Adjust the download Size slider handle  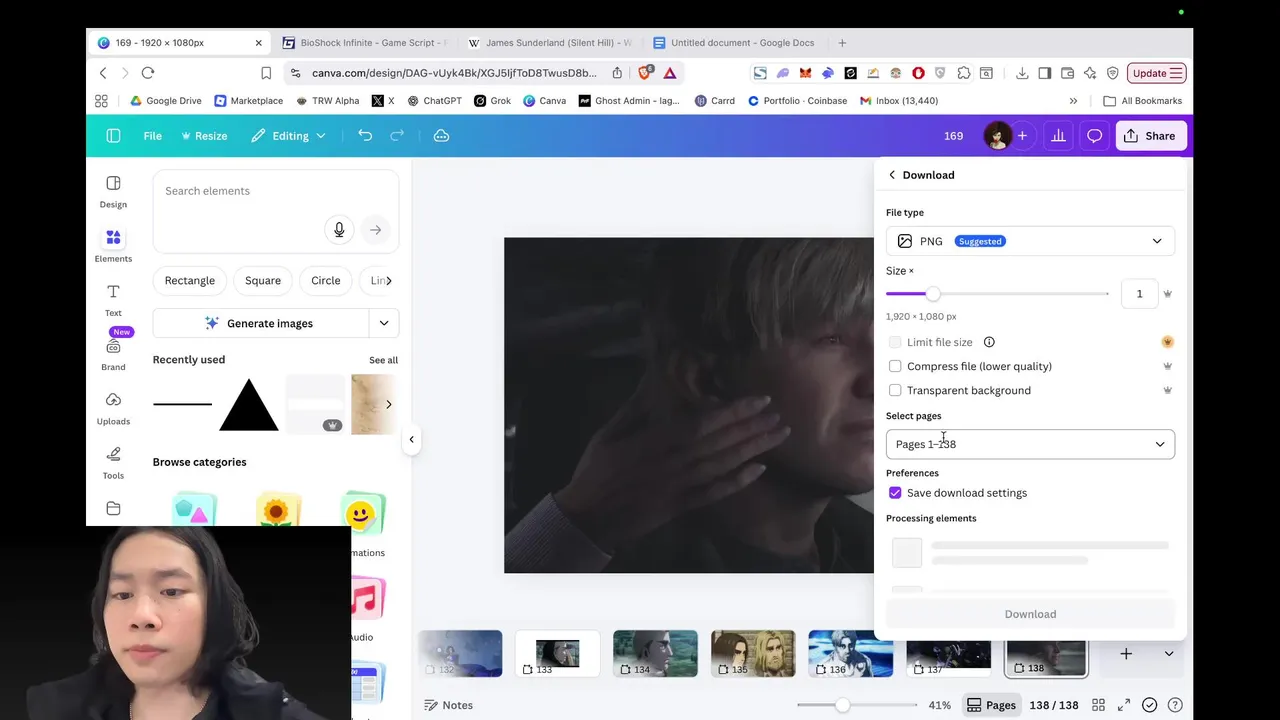(933, 294)
